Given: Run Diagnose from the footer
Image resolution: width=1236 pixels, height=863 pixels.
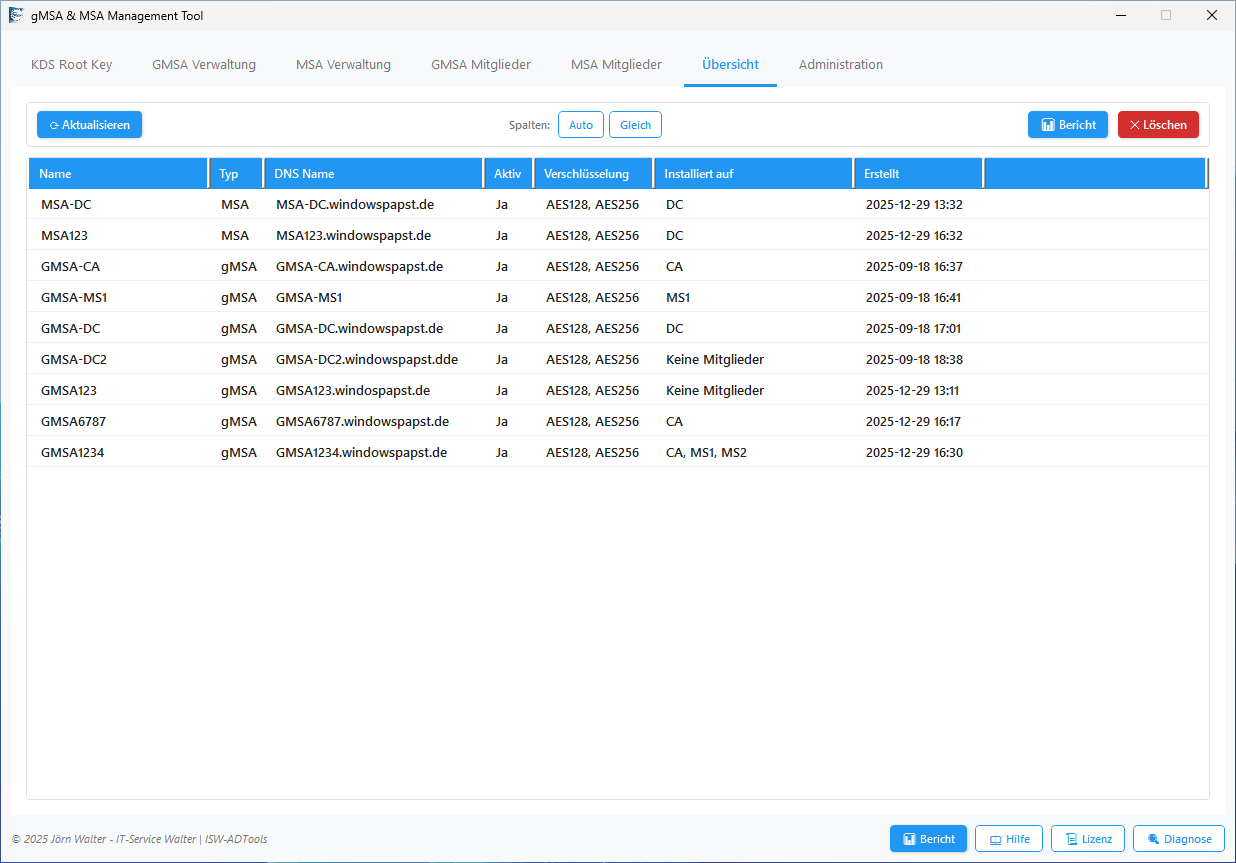Looking at the screenshot, I should (1178, 839).
